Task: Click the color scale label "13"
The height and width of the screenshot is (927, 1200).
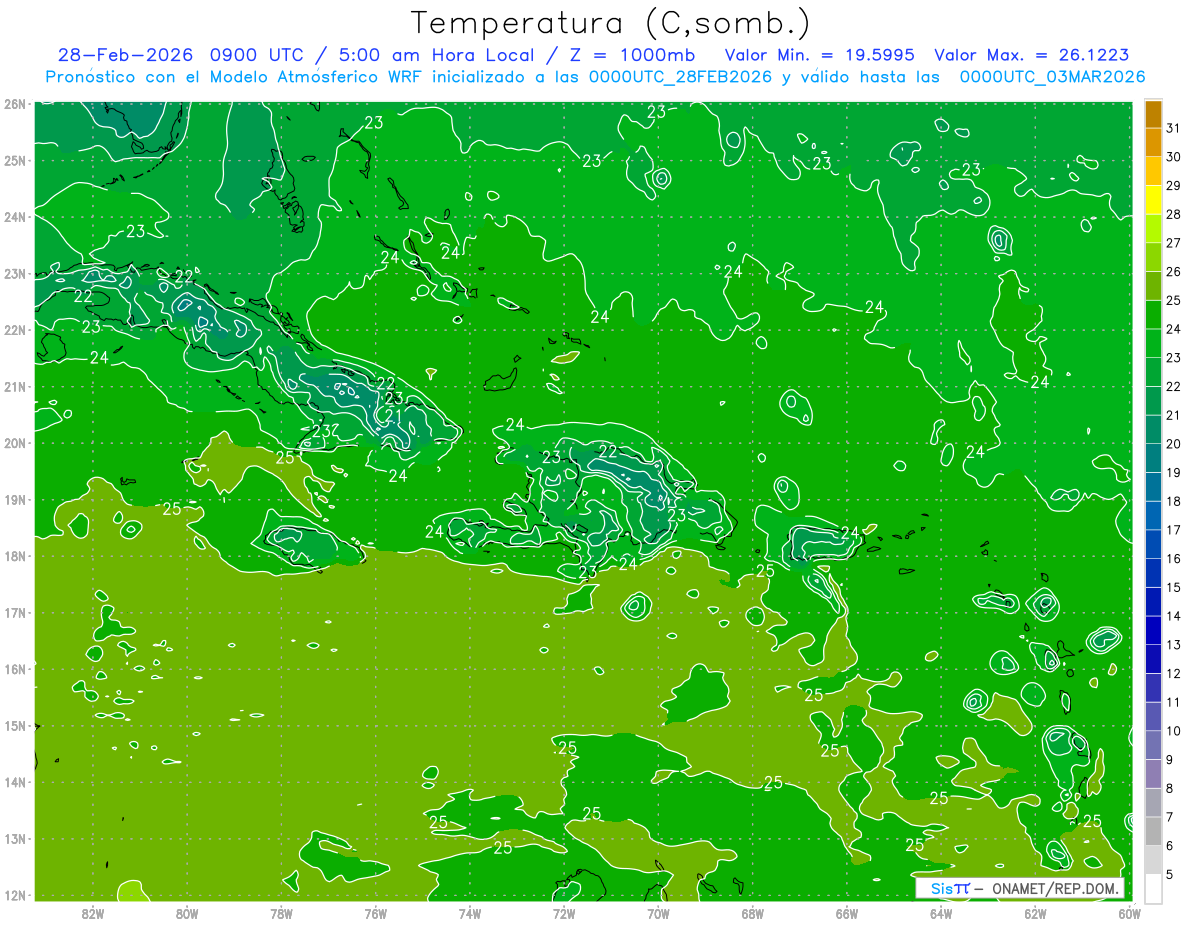Action: [x=1174, y=645]
